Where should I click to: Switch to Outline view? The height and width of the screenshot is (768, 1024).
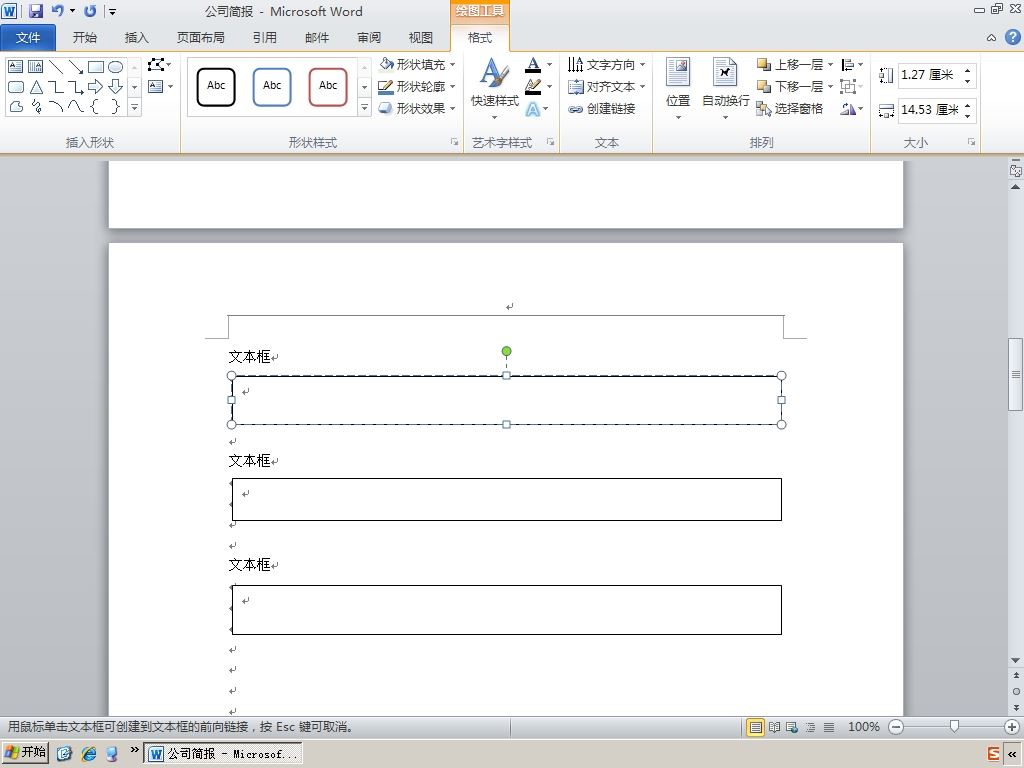coord(810,727)
